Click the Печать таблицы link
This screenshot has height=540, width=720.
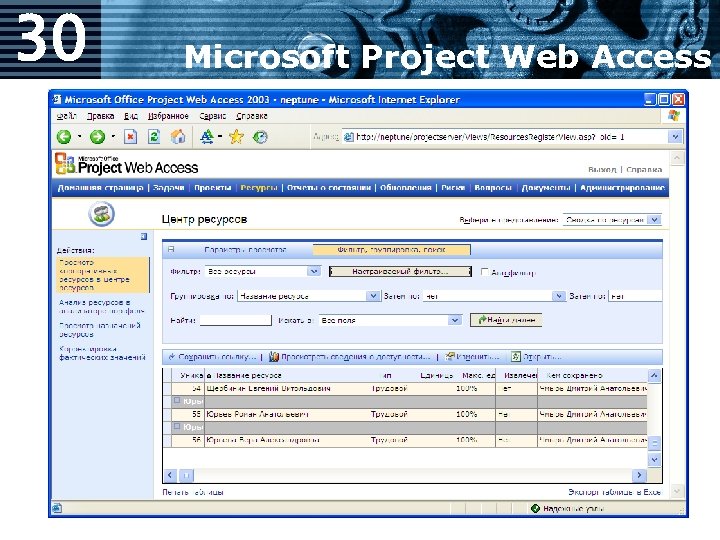pos(193,492)
